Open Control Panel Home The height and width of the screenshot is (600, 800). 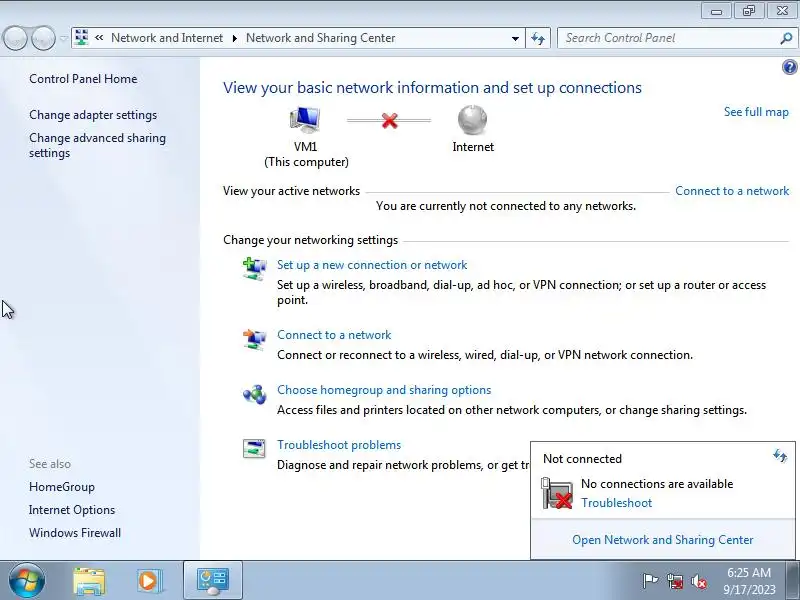coord(83,79)
